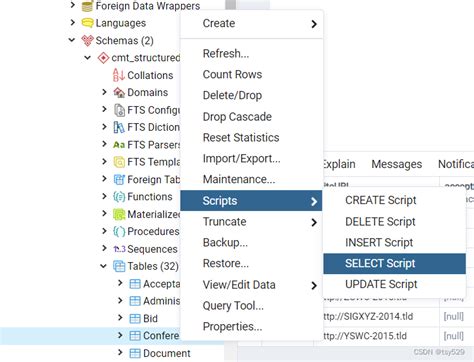Click the Schemas node icon
Viewport: 474px width, 362px height.
(x=87, y=41)
